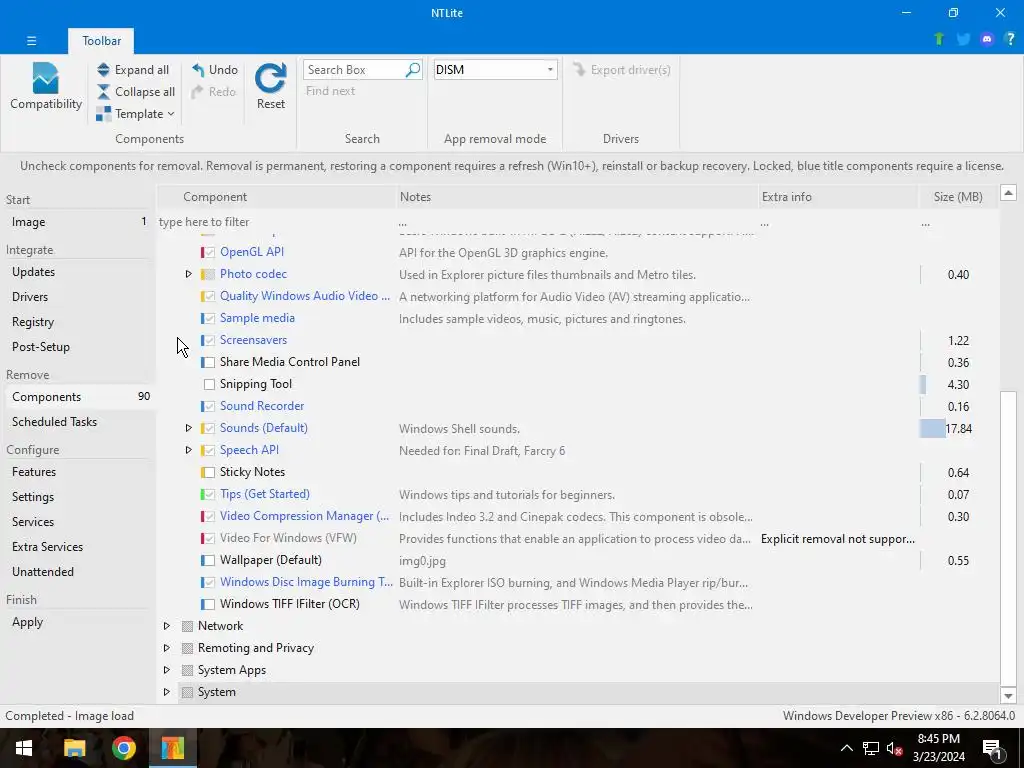Open the DISM app removal mode dropdown
This screenshot has width=1024, height=768.
(496, 69)
